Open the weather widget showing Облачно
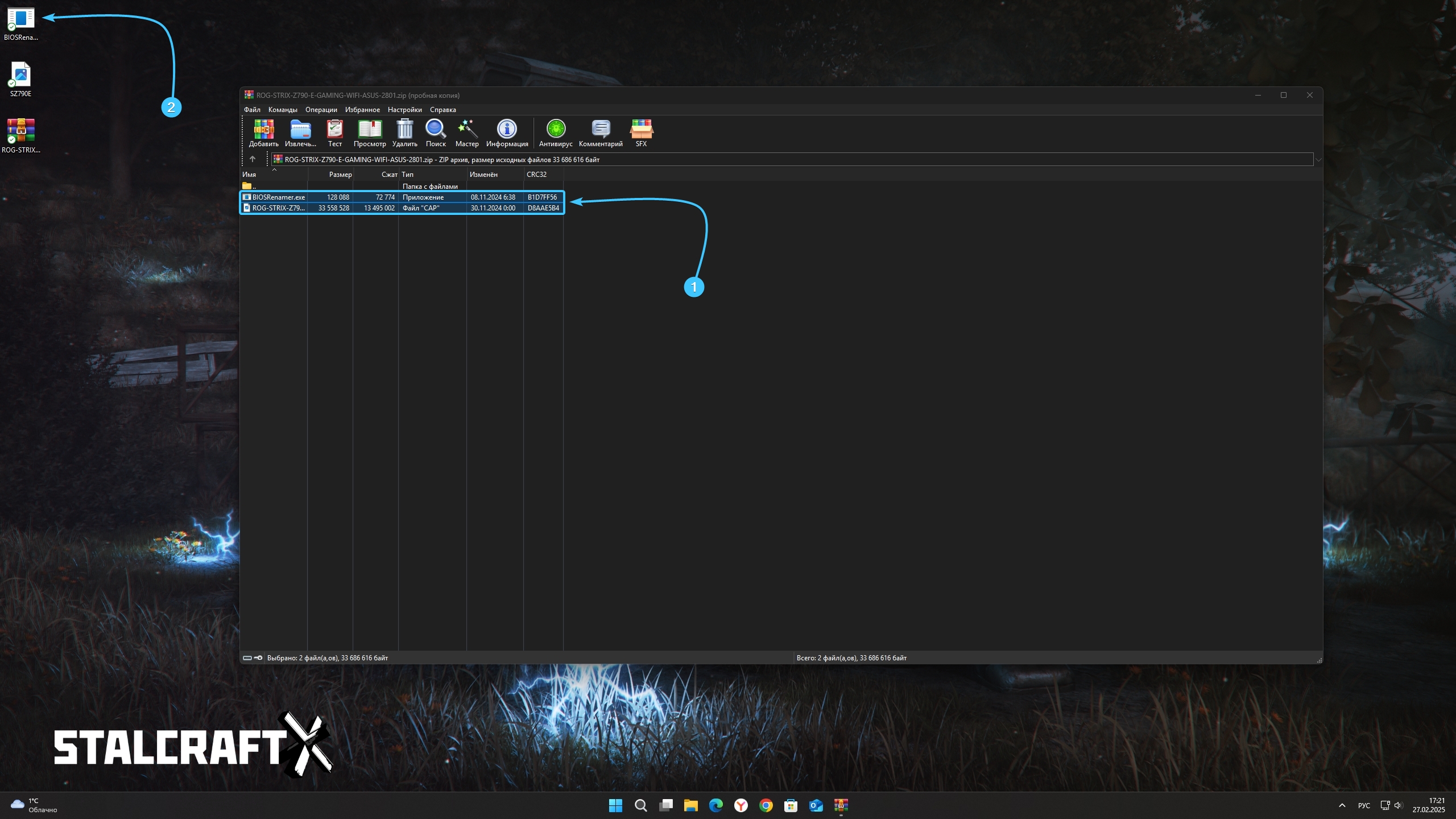 tap(34, 805)
